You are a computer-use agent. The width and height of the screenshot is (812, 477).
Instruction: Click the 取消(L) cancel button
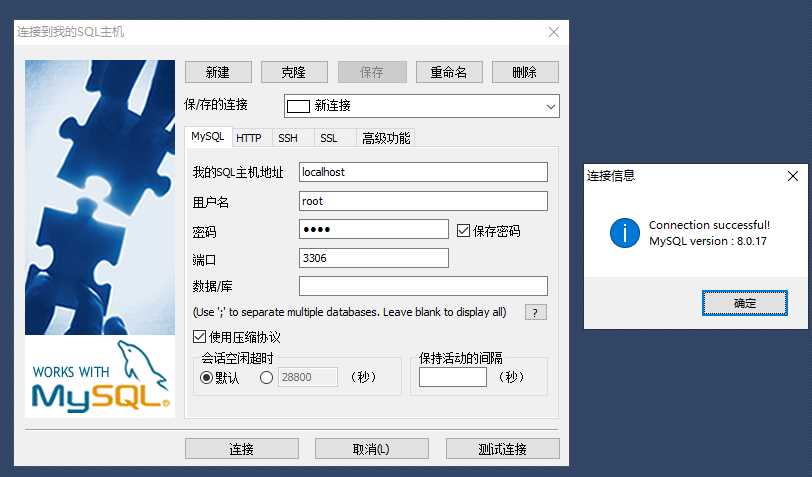[372, 449]
